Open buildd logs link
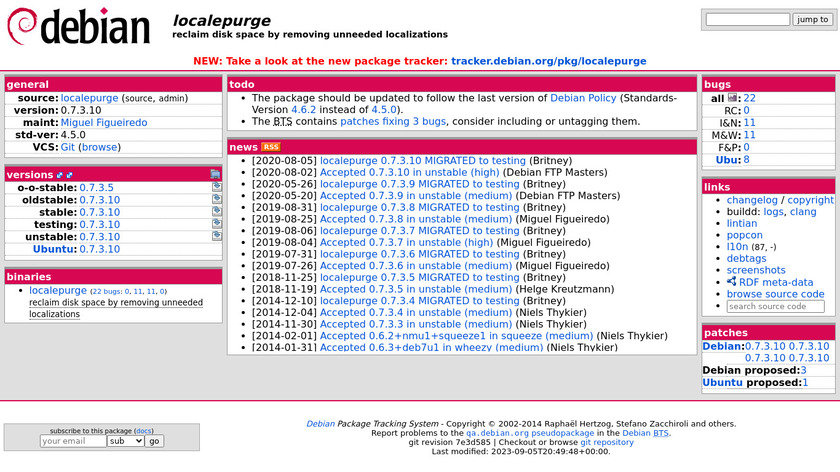The width and height of the screenshot is (840, 472). coord(774,212)
